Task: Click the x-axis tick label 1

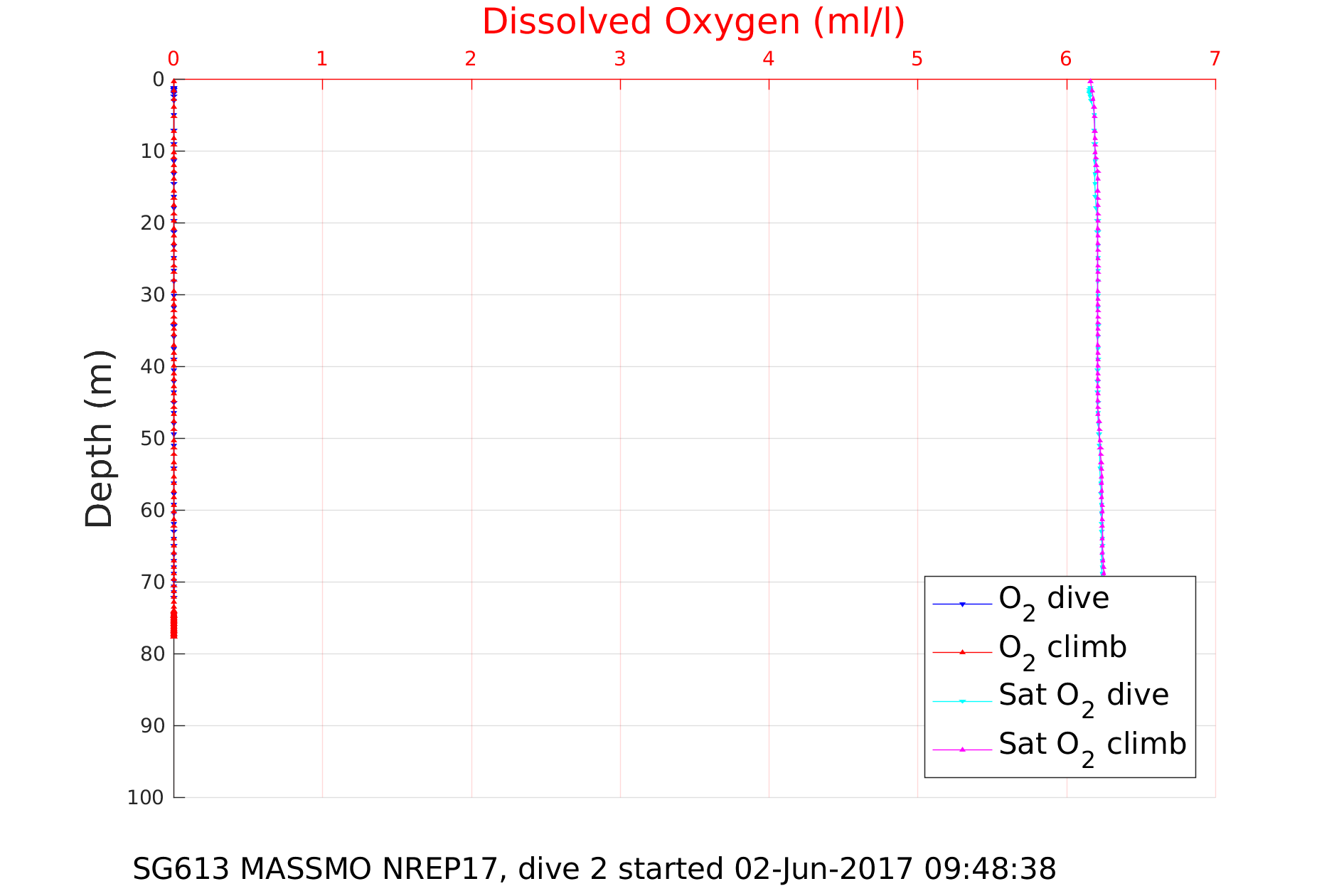Action: click(322, 59)
